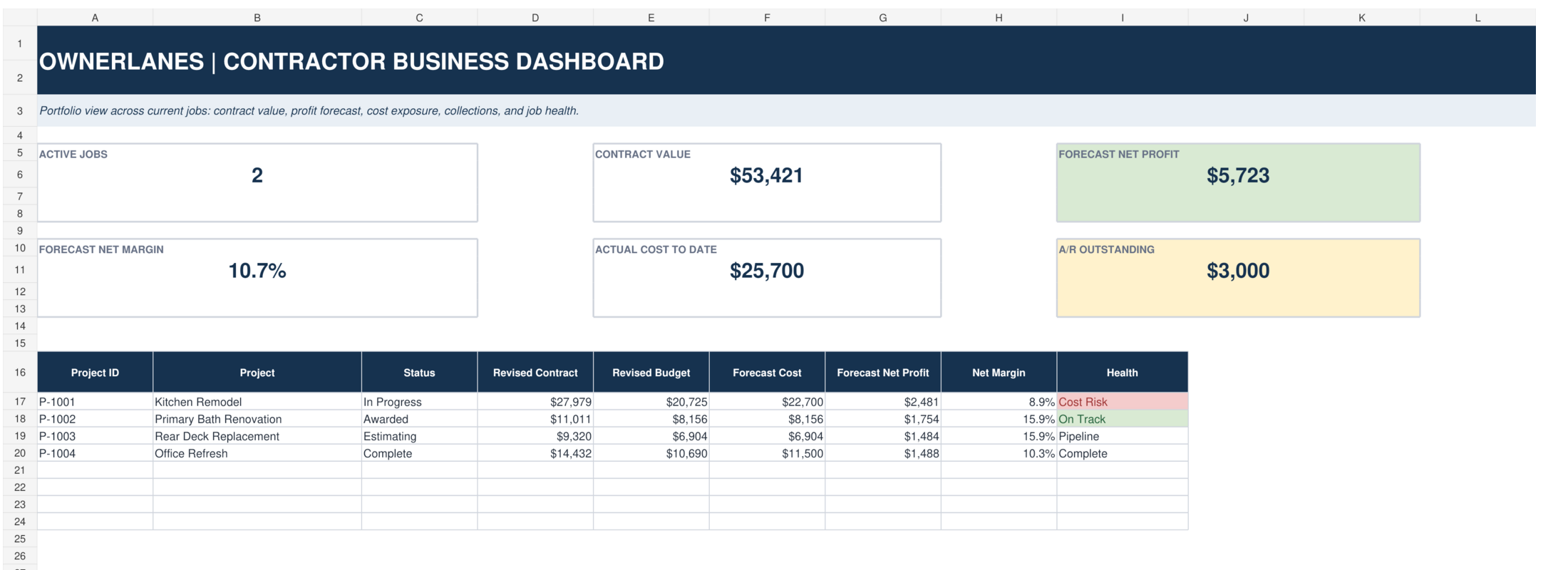Click the green "FORECAST NET PROFIT" card label

tap(1119, 154)
